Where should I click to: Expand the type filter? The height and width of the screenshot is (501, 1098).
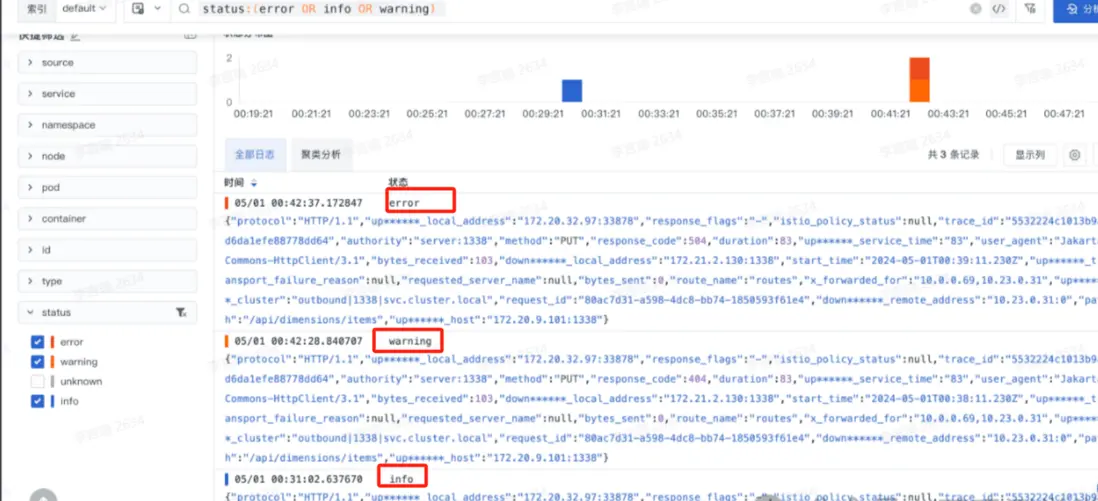[107, 281]
